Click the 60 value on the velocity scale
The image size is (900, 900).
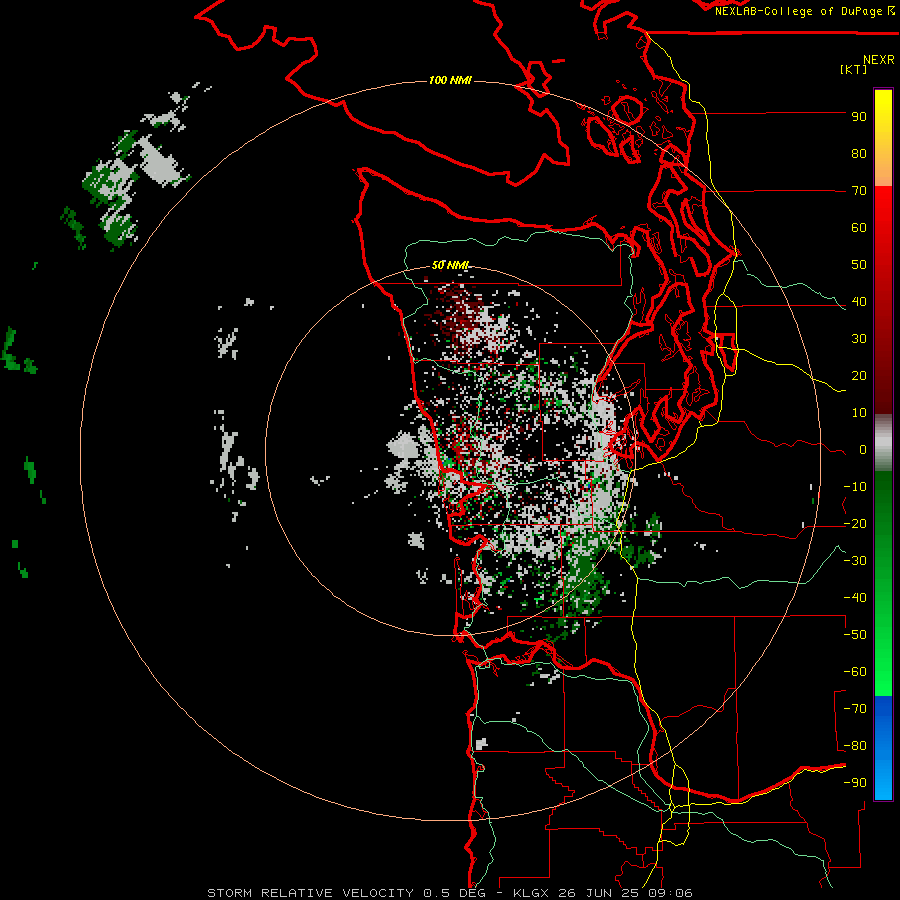click(859, 228)
